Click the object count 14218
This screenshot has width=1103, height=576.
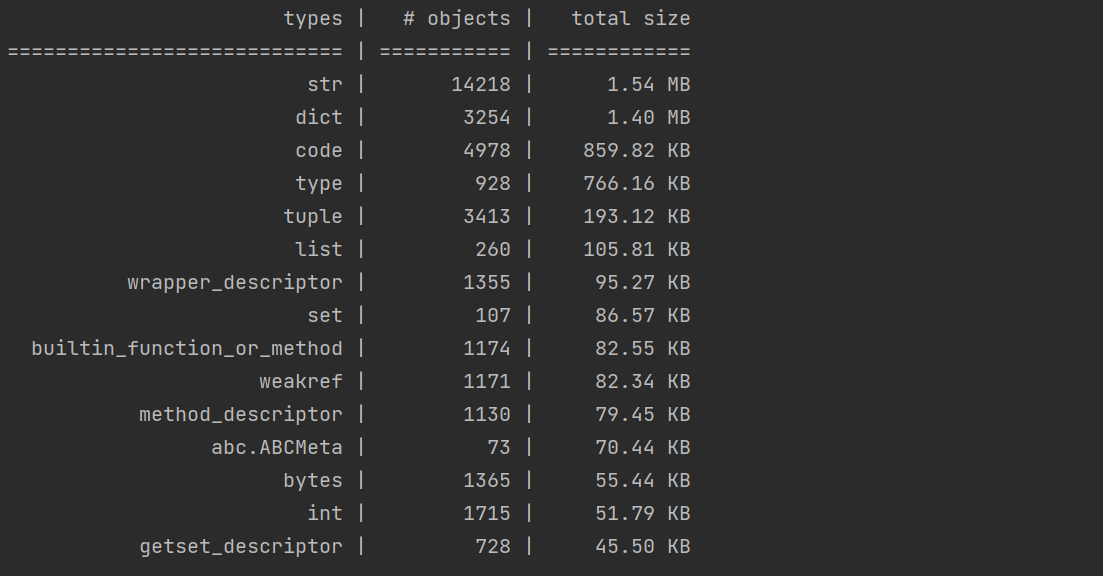point(480,85)
